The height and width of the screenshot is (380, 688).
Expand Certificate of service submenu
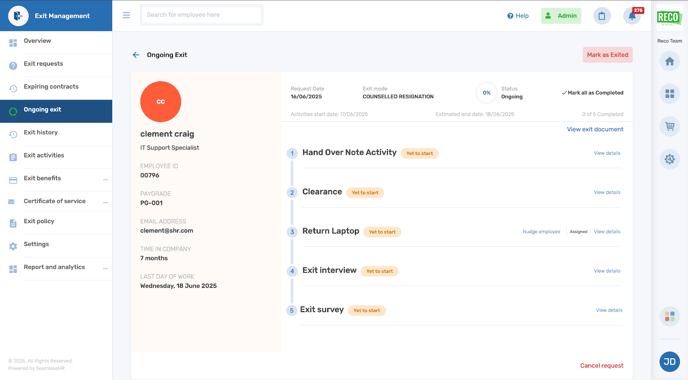pyautogui.click(x=105, y=202)
